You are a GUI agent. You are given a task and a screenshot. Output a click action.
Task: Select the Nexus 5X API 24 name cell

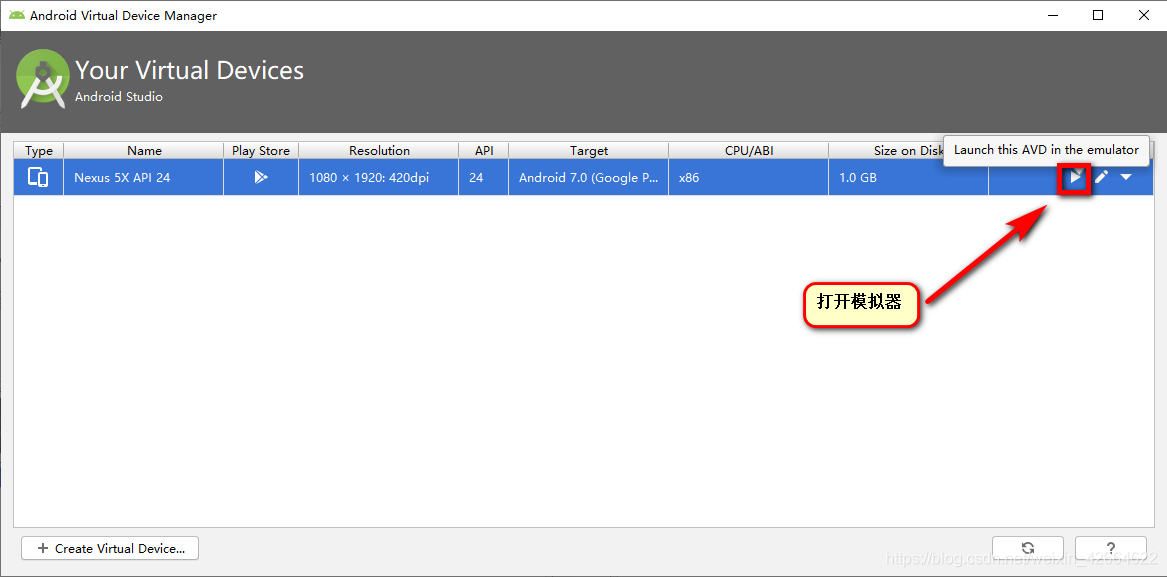click(x=144, y=177)
